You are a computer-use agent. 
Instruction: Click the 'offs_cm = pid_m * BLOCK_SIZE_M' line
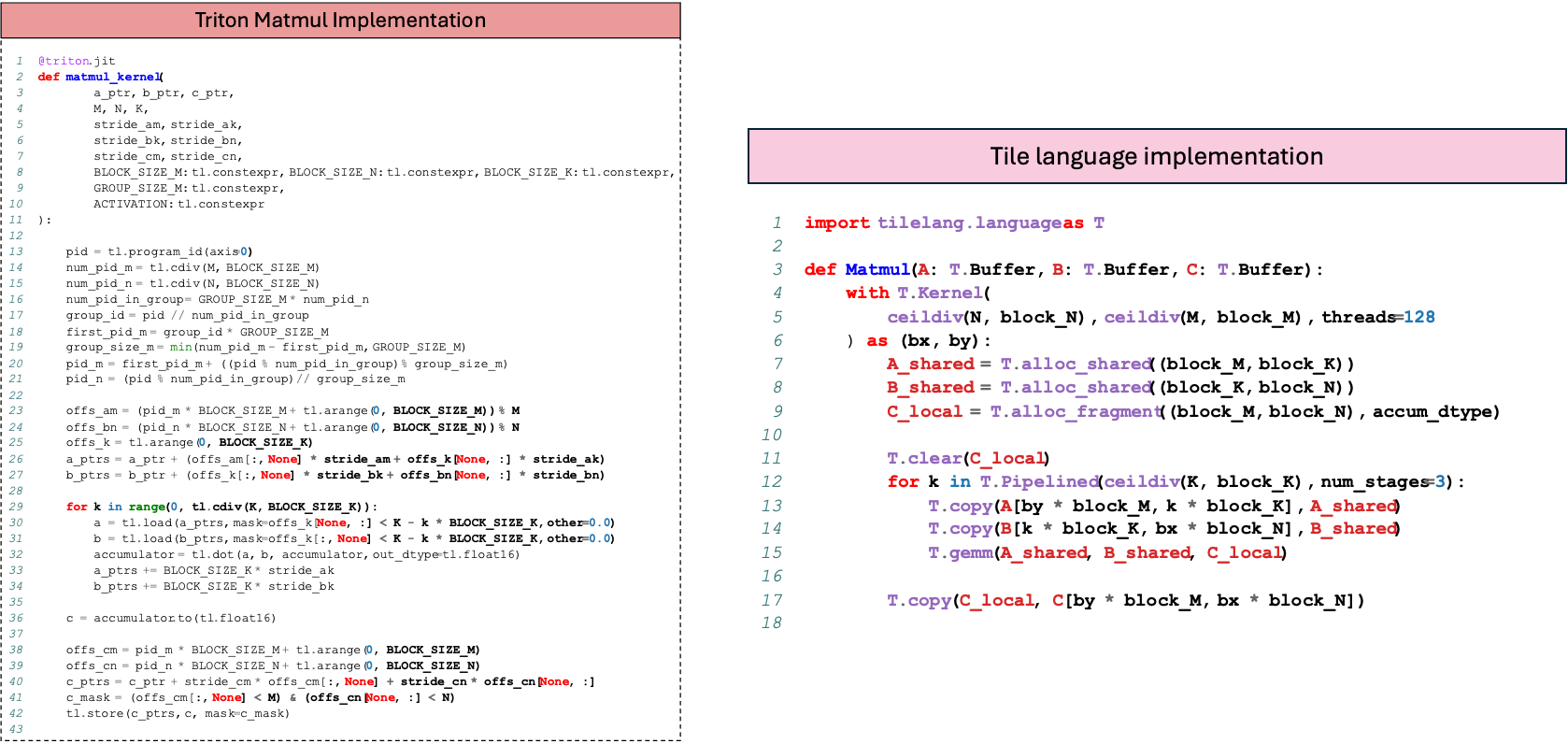point(273,650)
